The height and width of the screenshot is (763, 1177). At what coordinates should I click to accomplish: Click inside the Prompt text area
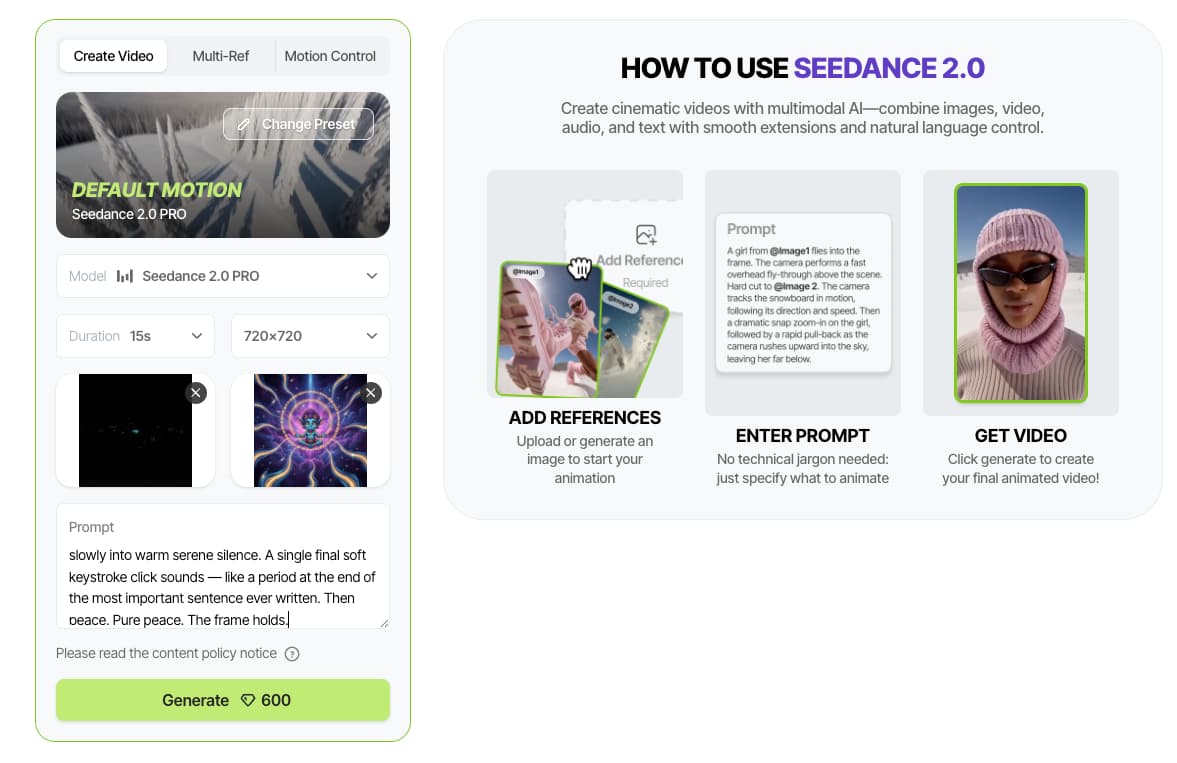click(x=222, y=586)
